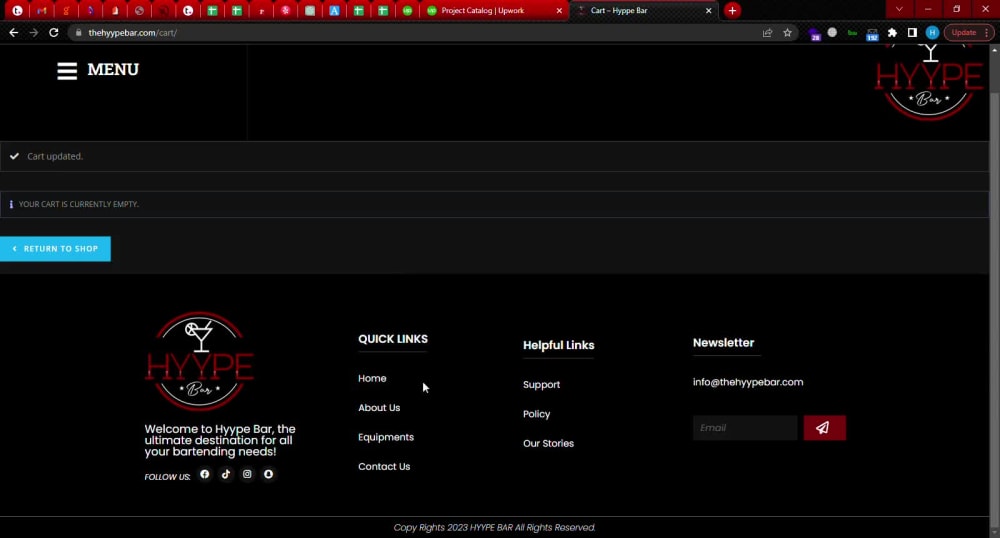1000x538 pixels.
Task: Click 'YOUR CART IS CURRENTLY EMPTY.' notice
Action: [78, 204]
